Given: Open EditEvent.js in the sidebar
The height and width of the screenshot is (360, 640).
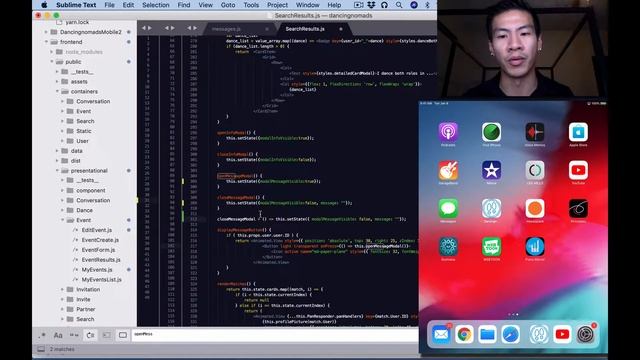Looking at the screenshot, I should click(x=96, y=230).
